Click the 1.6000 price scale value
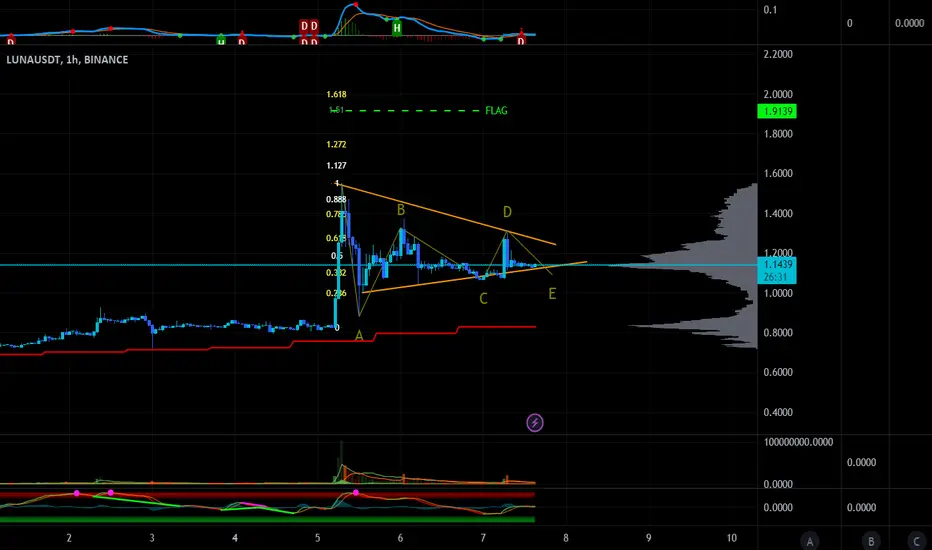This screenshot has width=932, height=550. click(778, 174)
